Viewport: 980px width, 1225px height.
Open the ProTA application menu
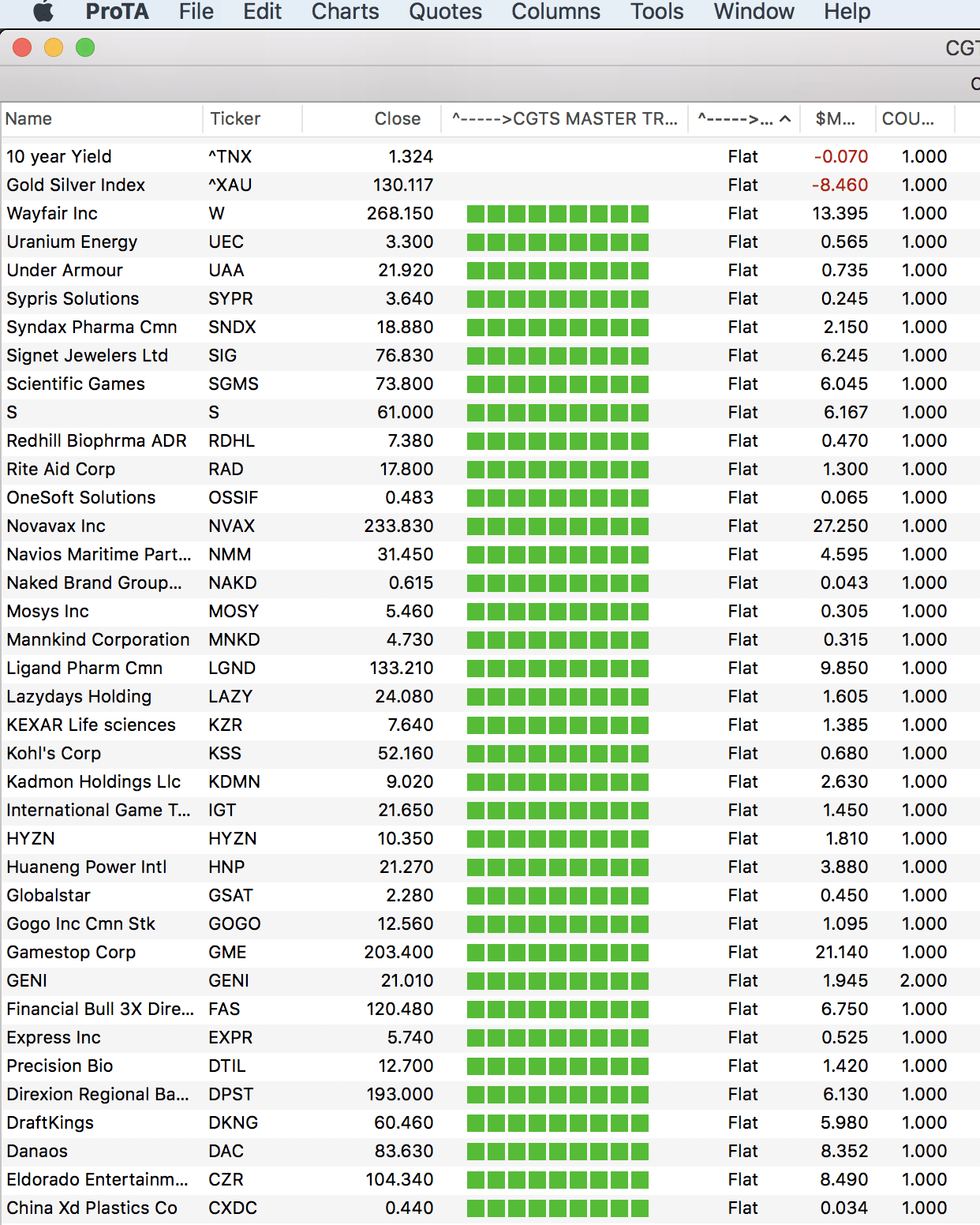117,12
